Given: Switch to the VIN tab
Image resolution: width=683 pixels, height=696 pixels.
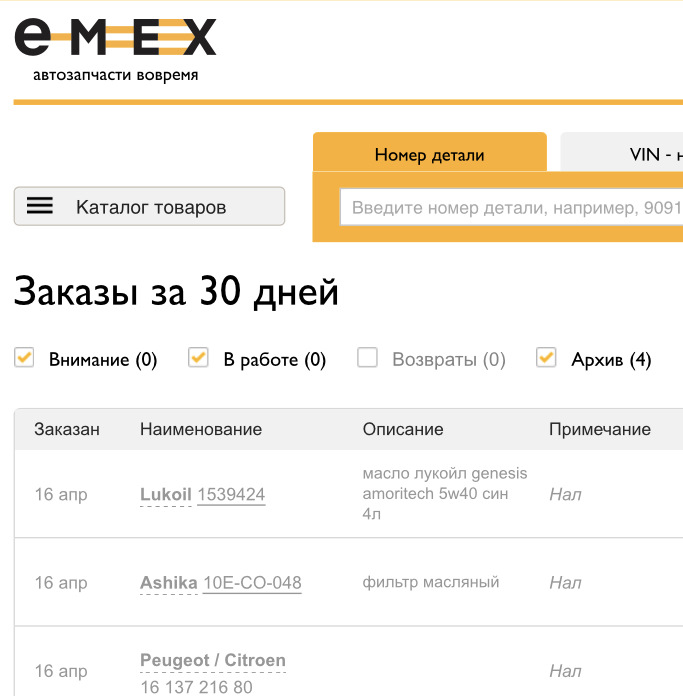Looking at the screenshot, I should (x=622, y=154).
